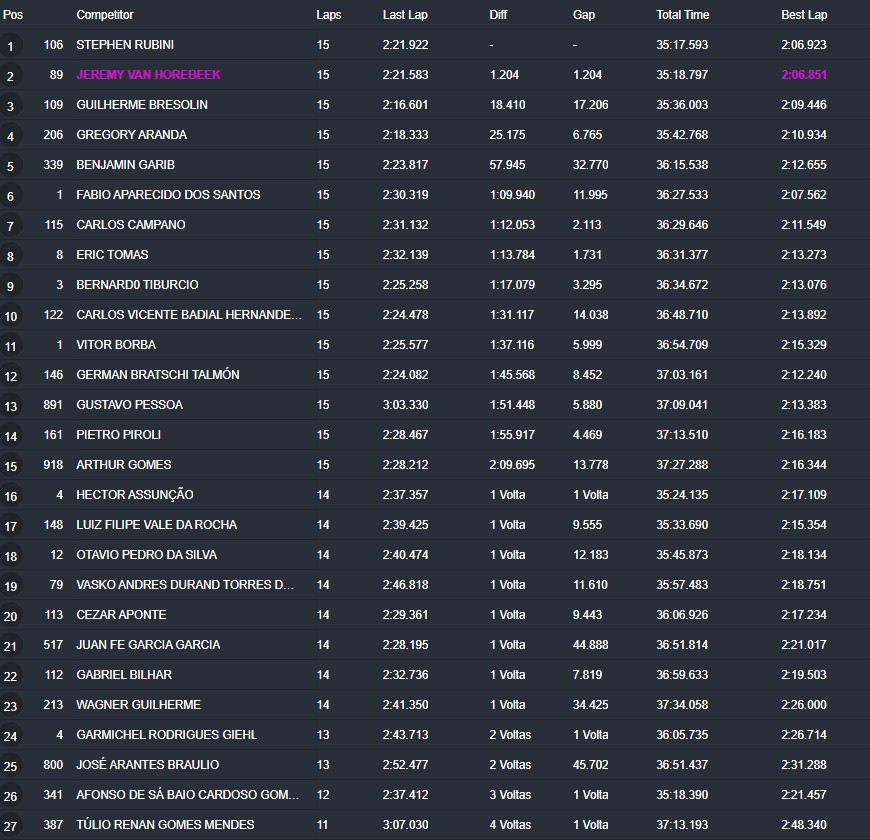Viewport: 870px width, 840px height.
Task: Select competitor GUILHERME BRESOLIN
Action: [x=142, y=105]
